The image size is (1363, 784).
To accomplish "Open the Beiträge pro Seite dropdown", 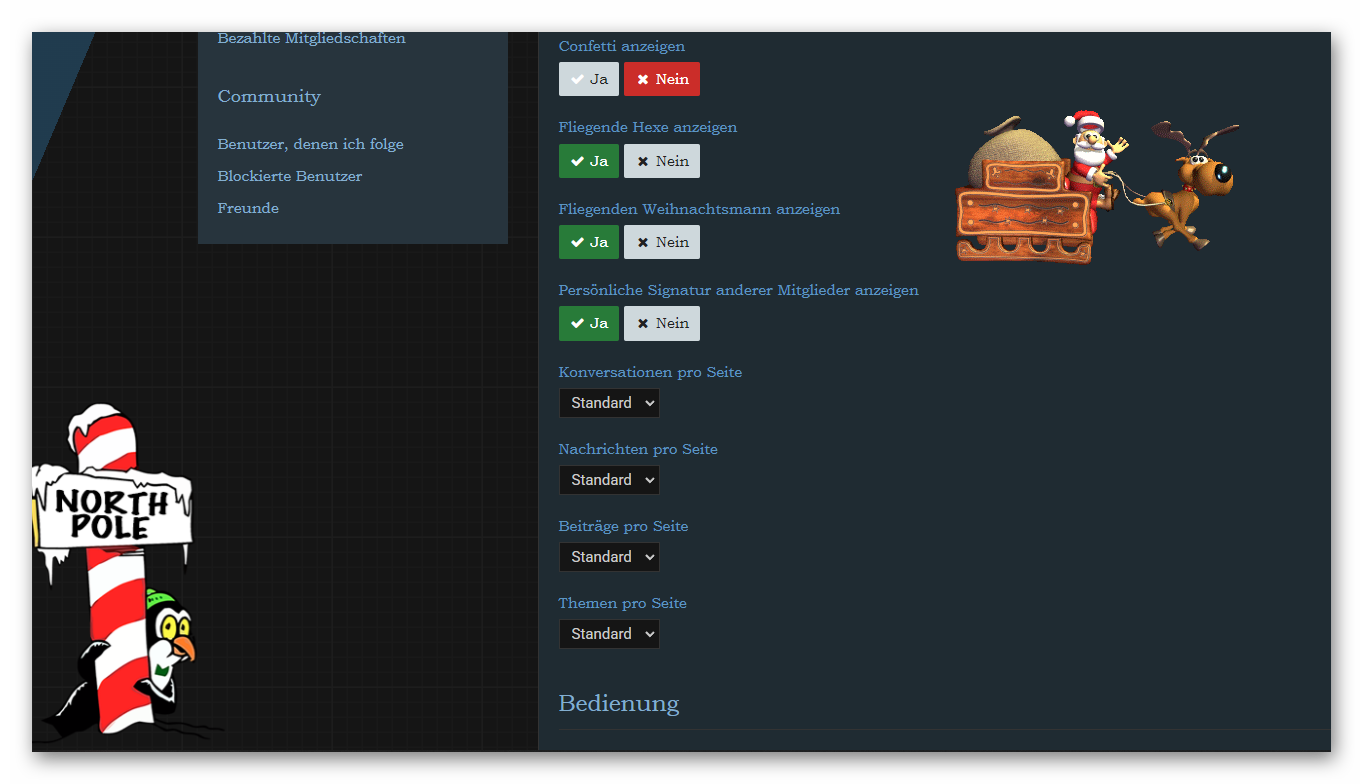I will [x=609, y=557].
